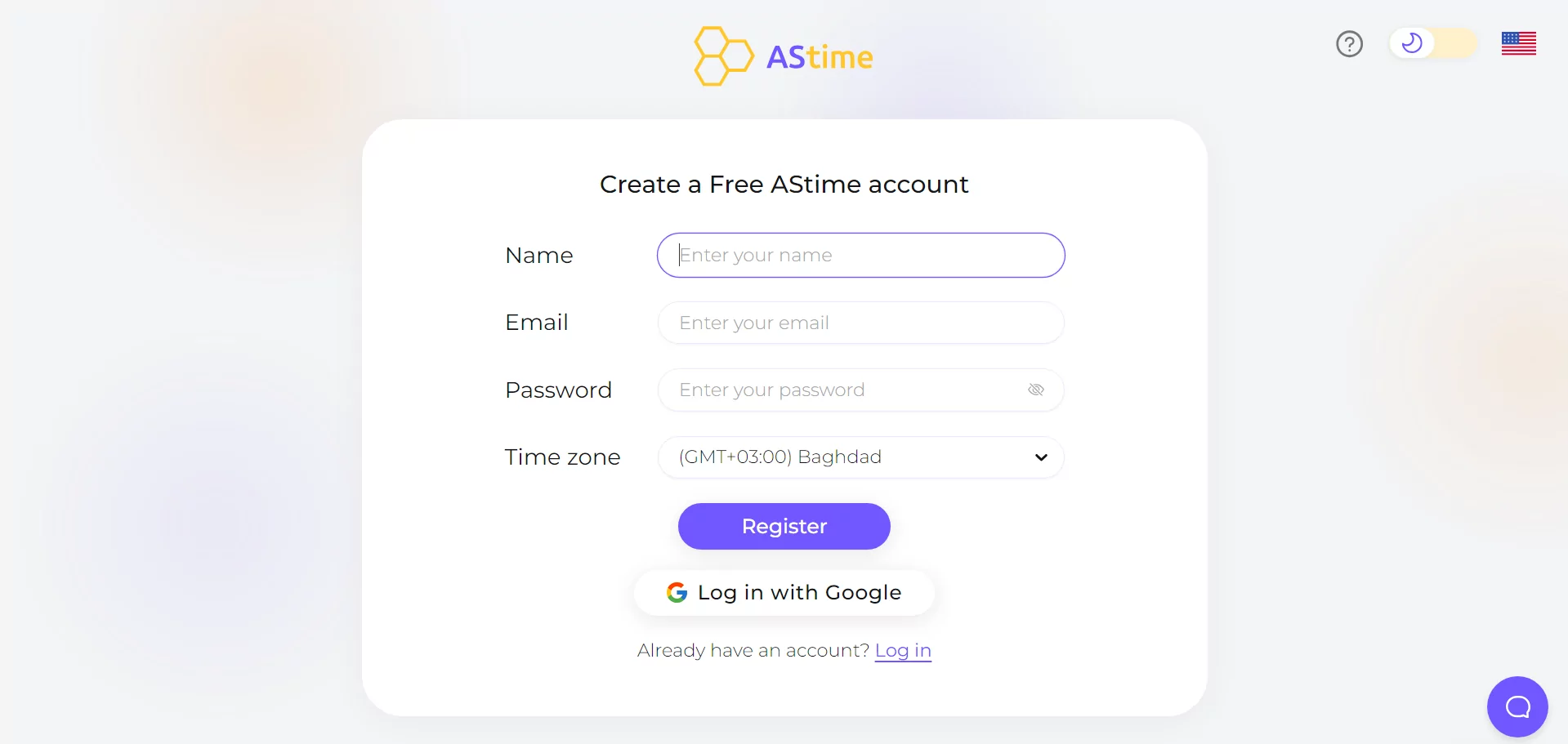Follow the 'Log in' link
Screen dimensions: 1568x744
coord(903,651)
